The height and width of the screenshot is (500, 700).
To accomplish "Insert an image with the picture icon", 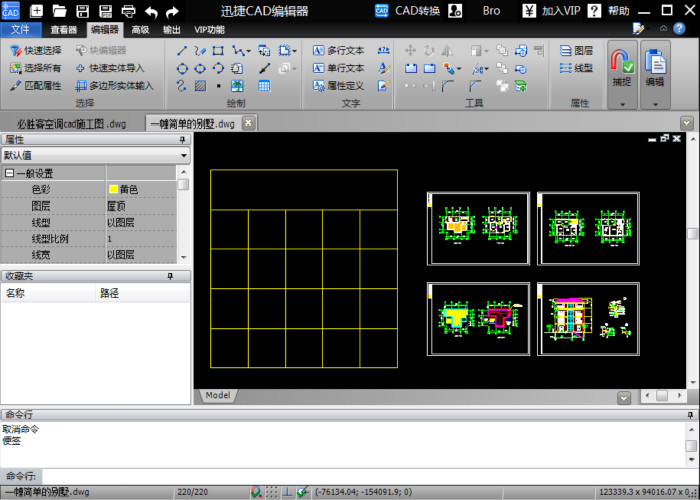I will (237, 85).
